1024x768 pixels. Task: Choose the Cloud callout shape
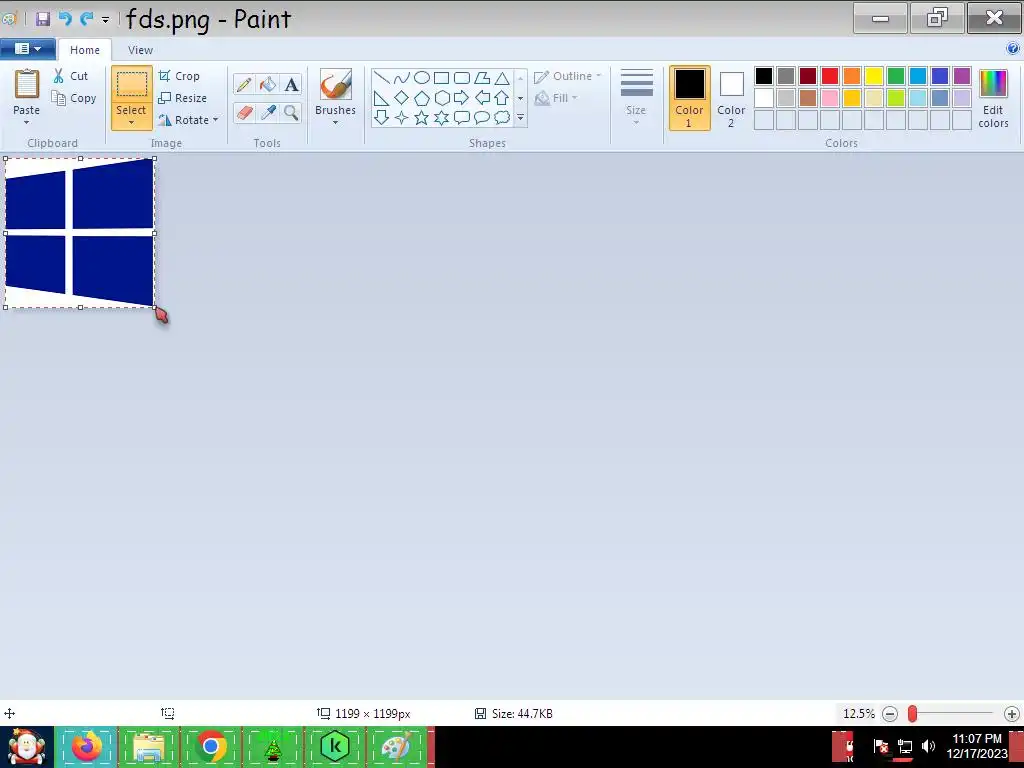tap(502, 118)
